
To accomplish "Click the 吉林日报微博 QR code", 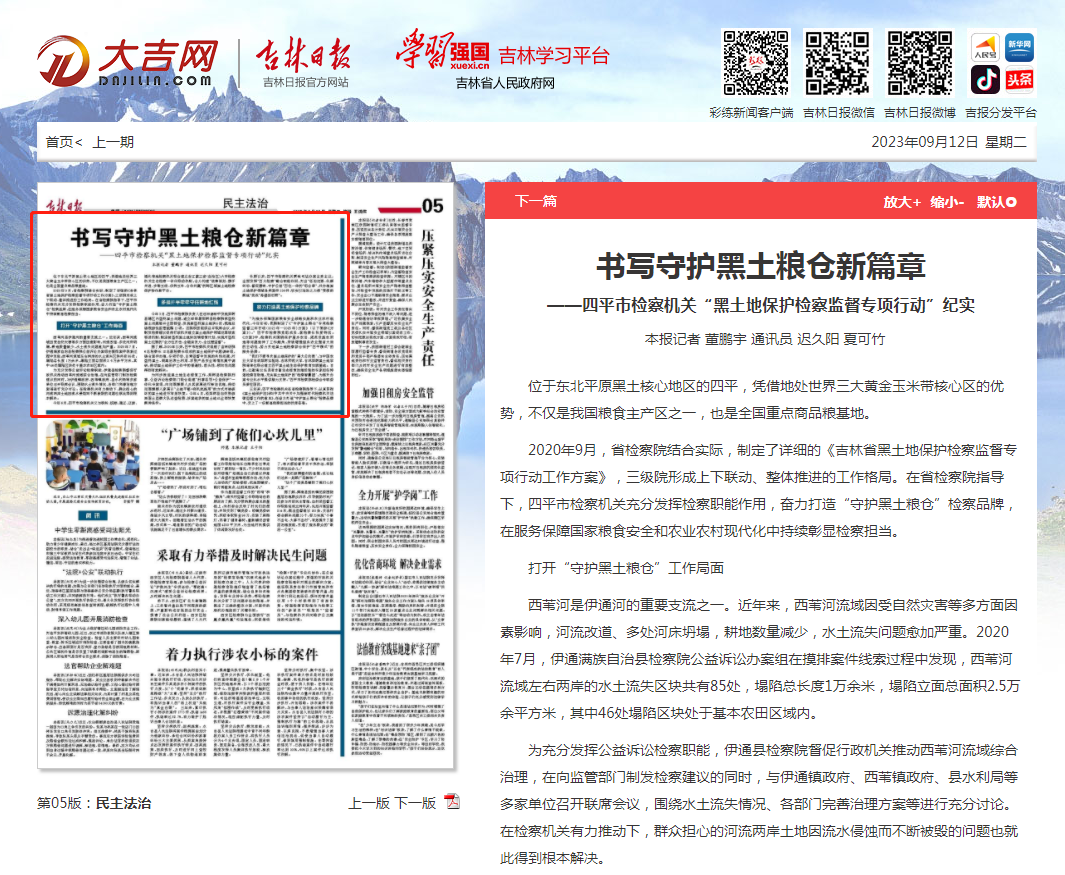I will click(919, 62).
